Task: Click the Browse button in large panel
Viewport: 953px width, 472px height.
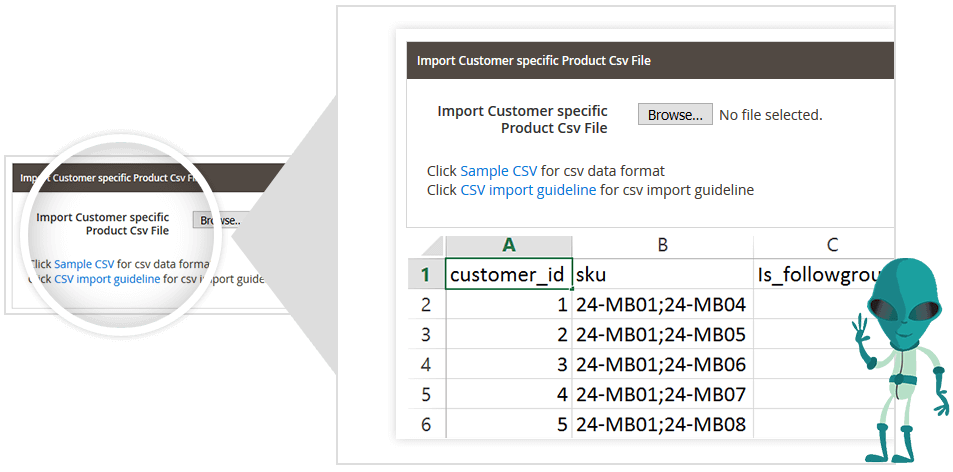Action: 675,115
